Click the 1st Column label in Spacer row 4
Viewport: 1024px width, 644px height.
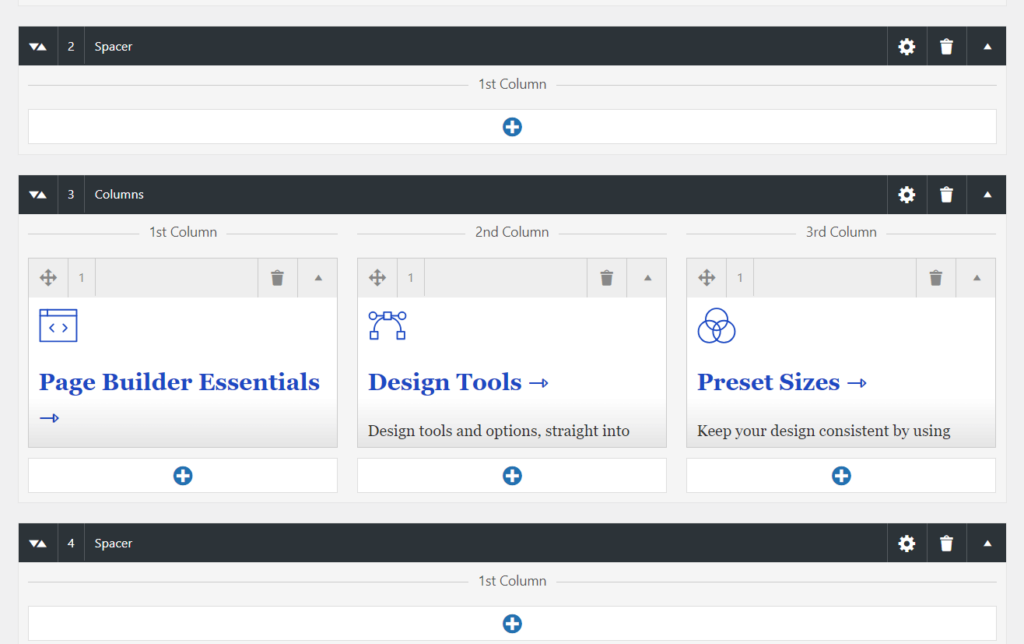[x=512, y=581]
